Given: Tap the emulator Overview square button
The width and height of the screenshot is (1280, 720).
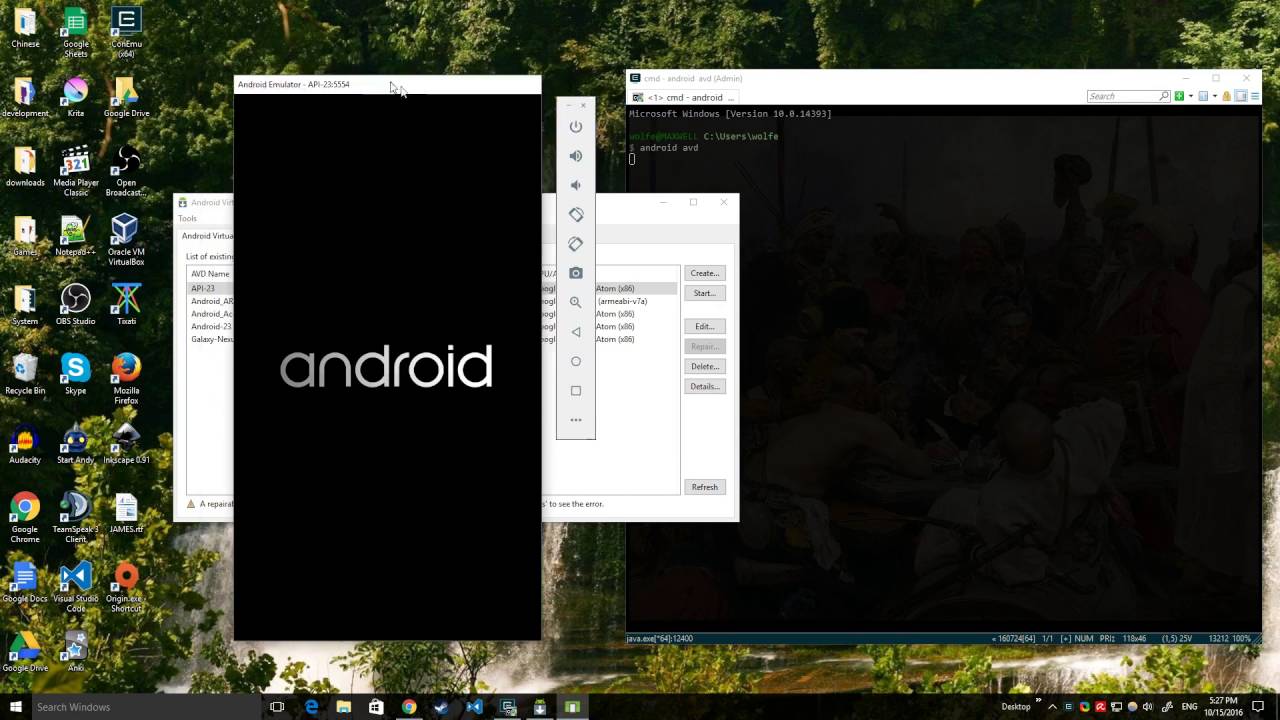Looking at the screenshot, I should (x=575, y=391).
